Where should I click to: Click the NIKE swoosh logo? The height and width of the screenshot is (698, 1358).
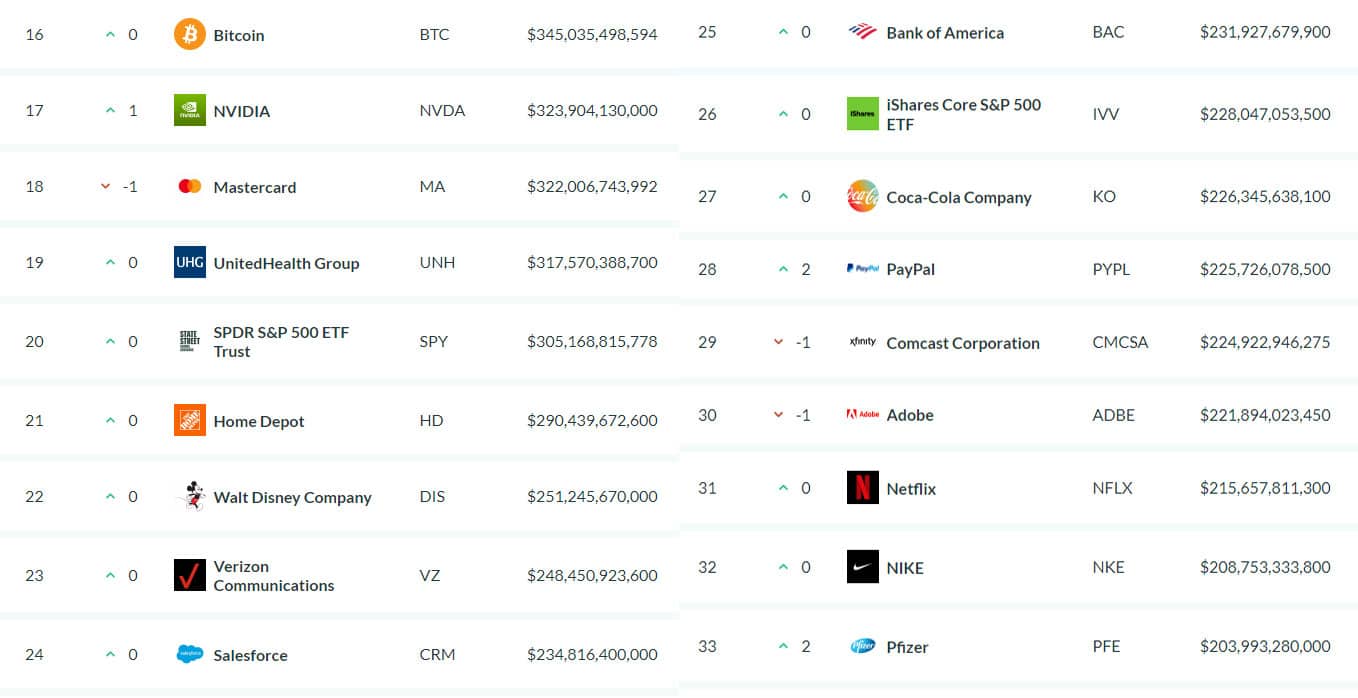862,567
